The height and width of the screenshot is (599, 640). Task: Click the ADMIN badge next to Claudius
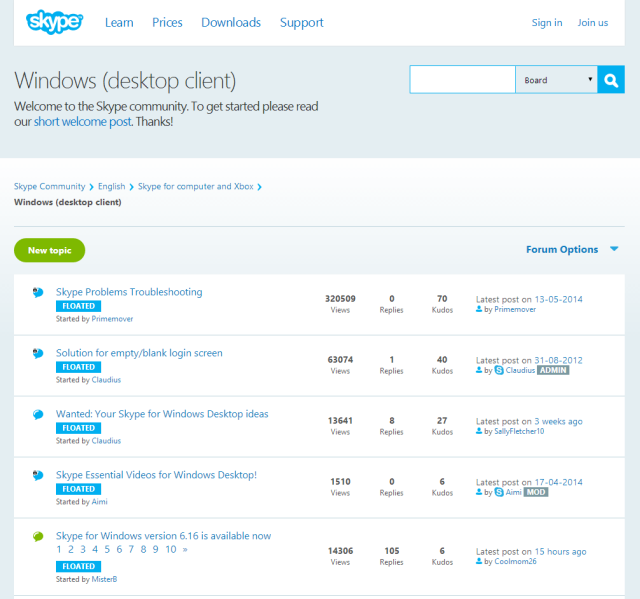pyautogui.click(x=553, y=370)
